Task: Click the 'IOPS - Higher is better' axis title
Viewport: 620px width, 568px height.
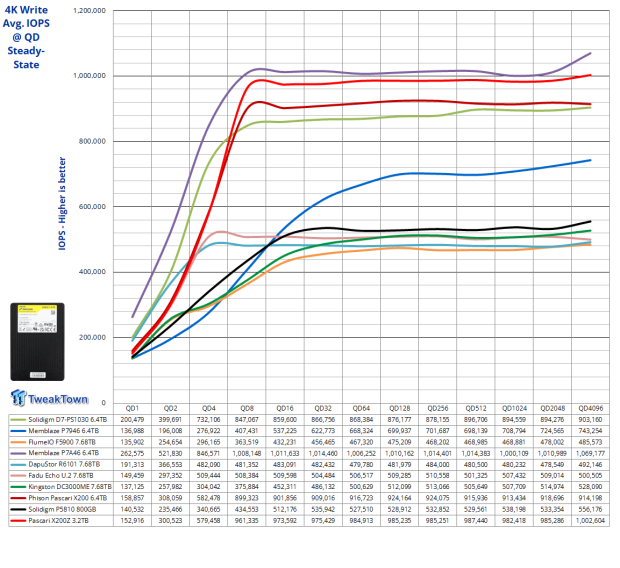Action: pos(62,203)
